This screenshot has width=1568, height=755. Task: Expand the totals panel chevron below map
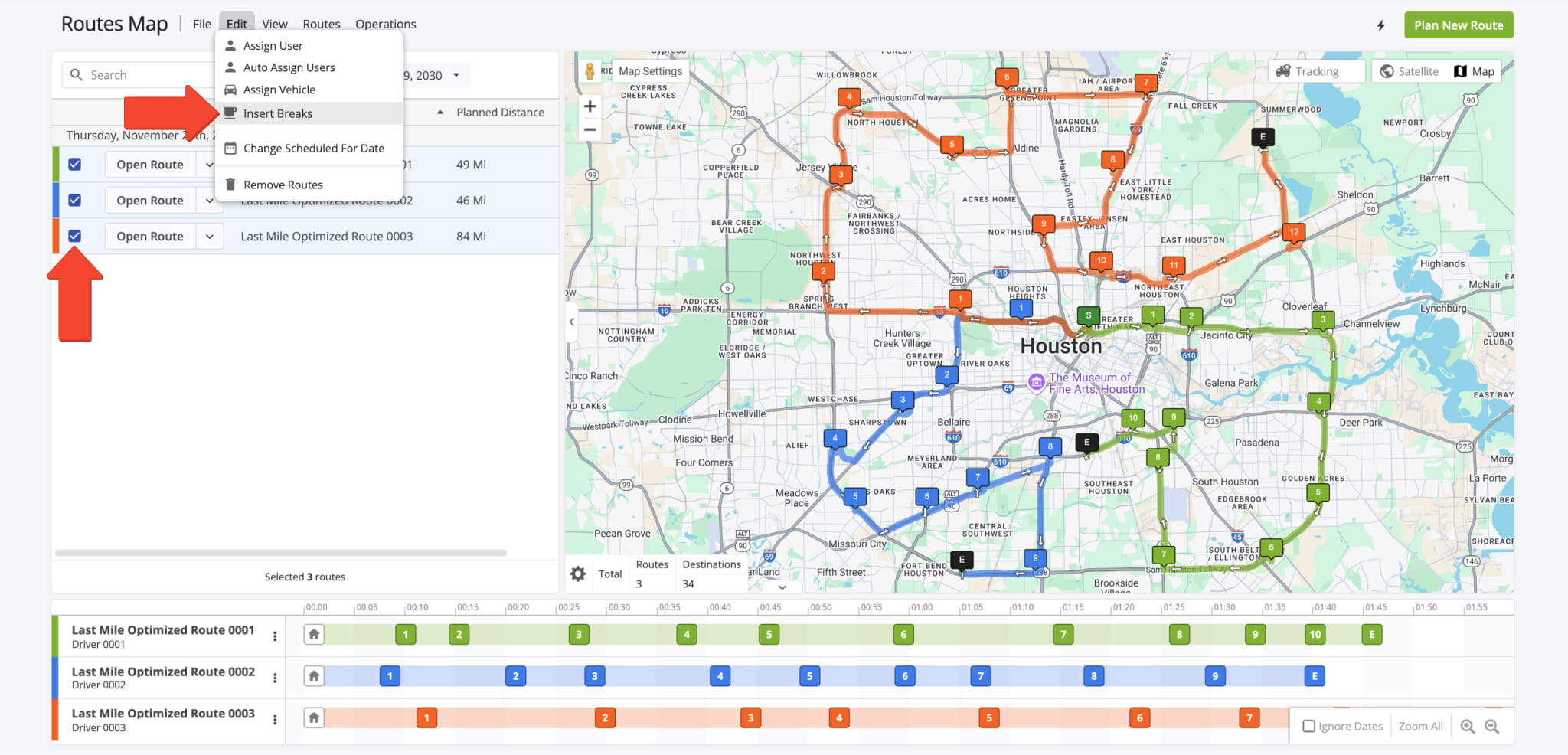(x=782, y=587)
